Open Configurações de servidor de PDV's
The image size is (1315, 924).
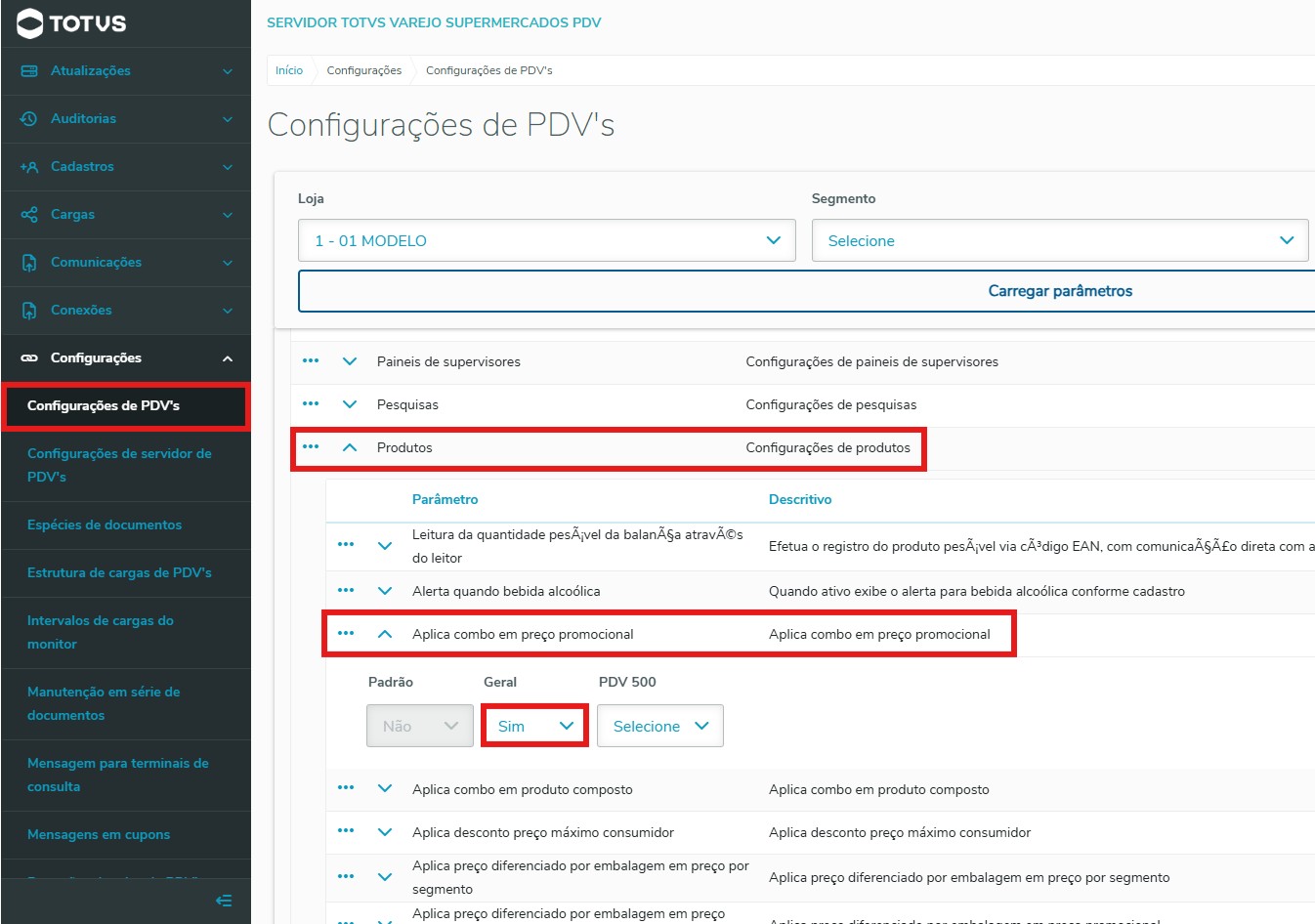click(x=126, y=465)
